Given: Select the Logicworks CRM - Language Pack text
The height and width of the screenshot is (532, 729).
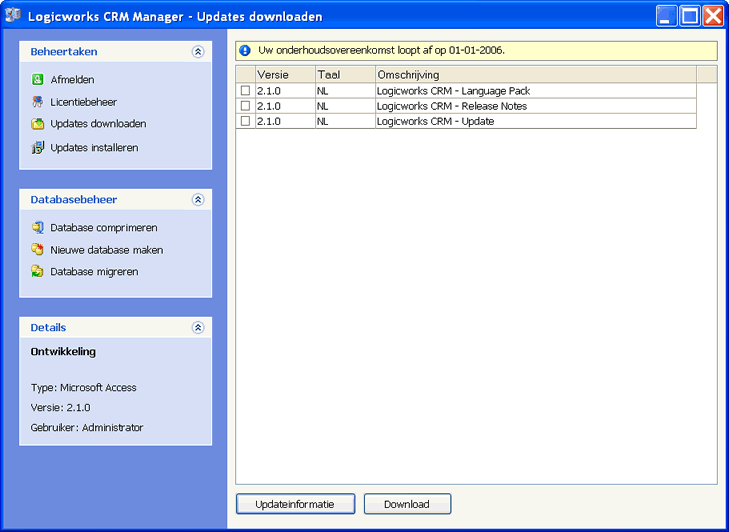Looking at the screenshot, I should (x=453, y=91).
